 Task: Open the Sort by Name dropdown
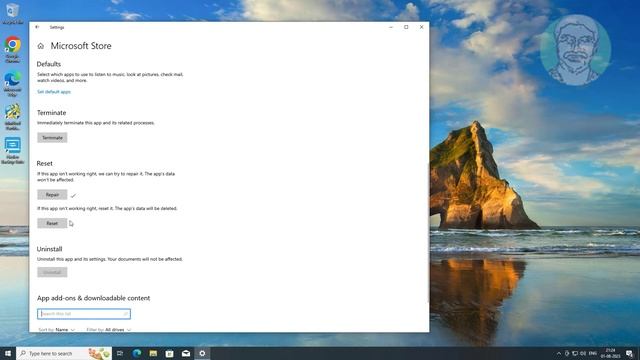pos(57,329)
